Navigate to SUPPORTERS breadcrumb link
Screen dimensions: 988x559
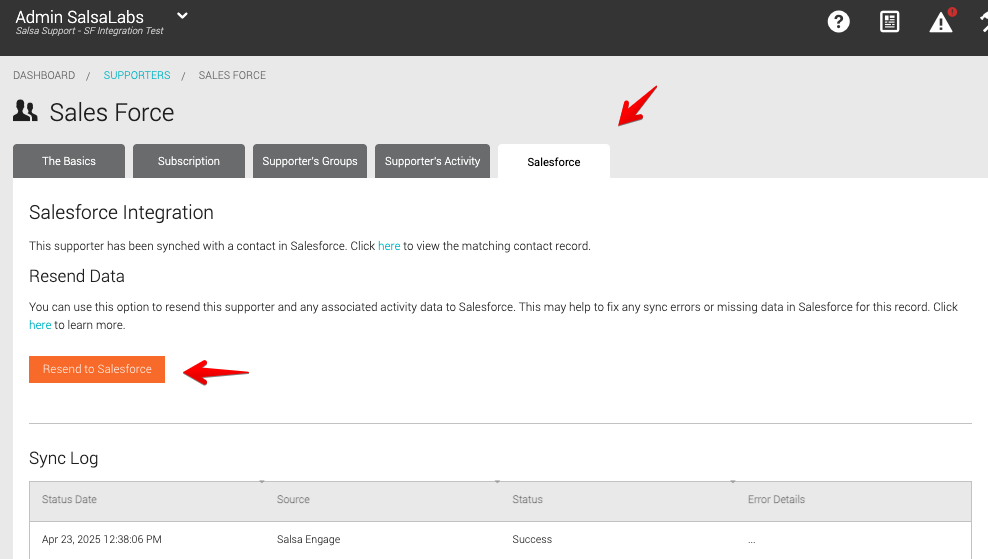click(x=137, y=76)
